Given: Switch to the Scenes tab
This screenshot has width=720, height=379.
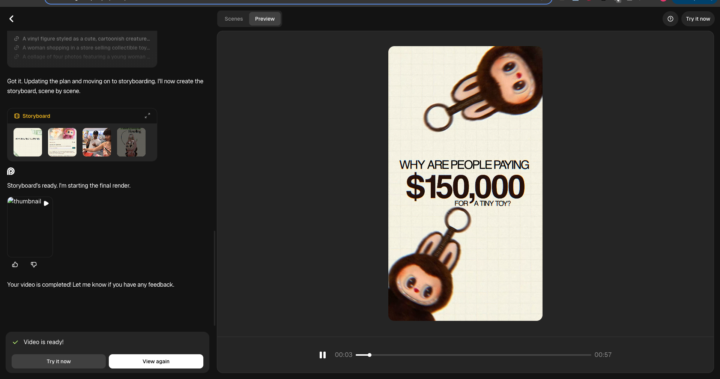Looking at the screenshot, I should coord(233,19).
